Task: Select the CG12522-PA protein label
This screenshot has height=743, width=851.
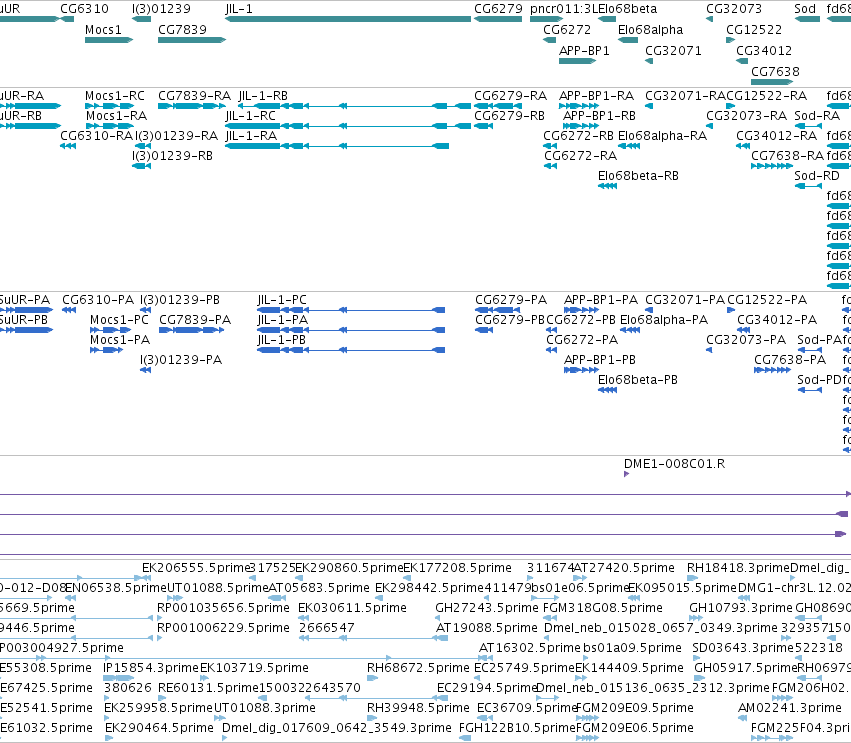Action: coord(767,300)
